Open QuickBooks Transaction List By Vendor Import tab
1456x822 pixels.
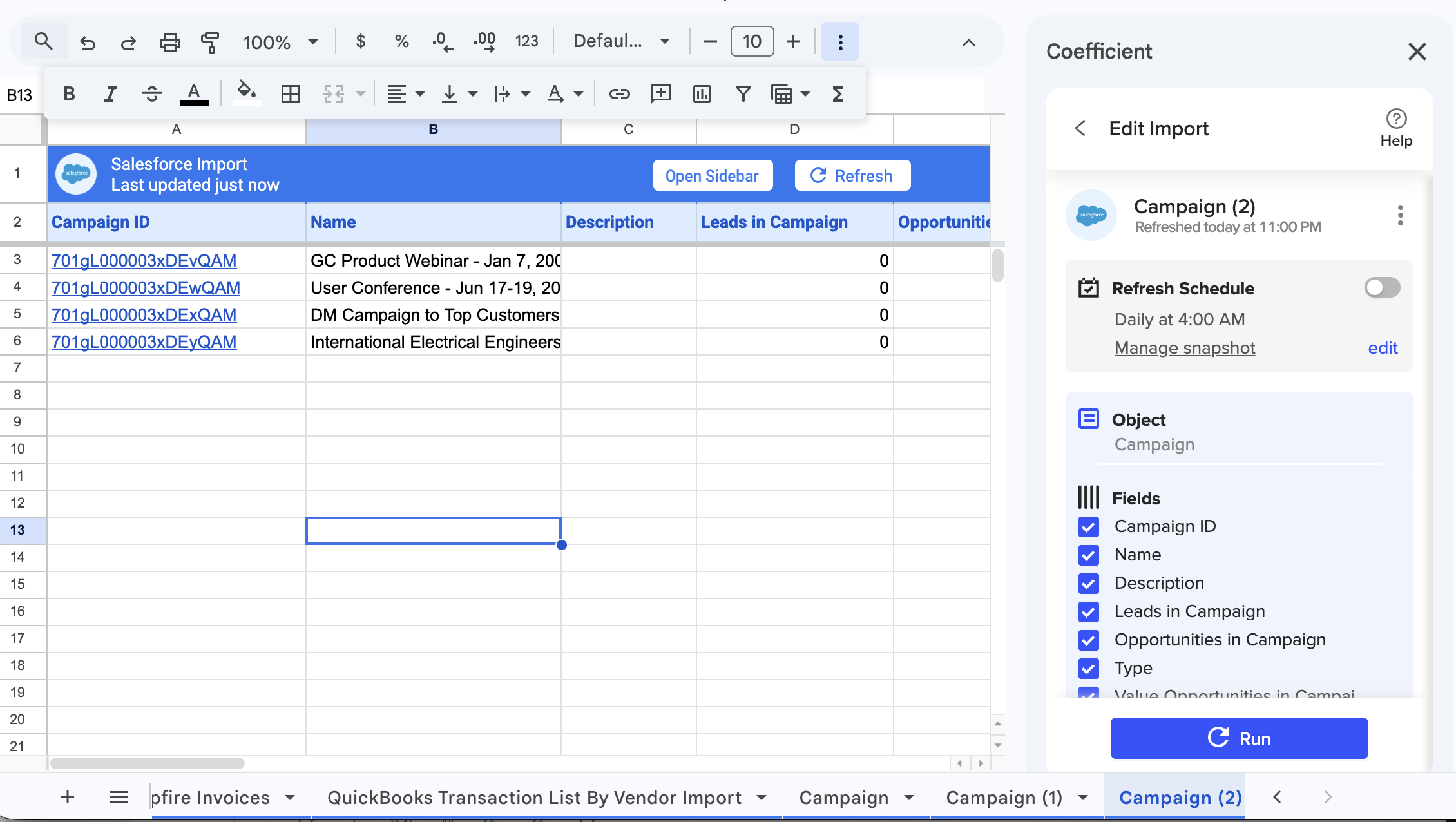click(x=534, y=798)
